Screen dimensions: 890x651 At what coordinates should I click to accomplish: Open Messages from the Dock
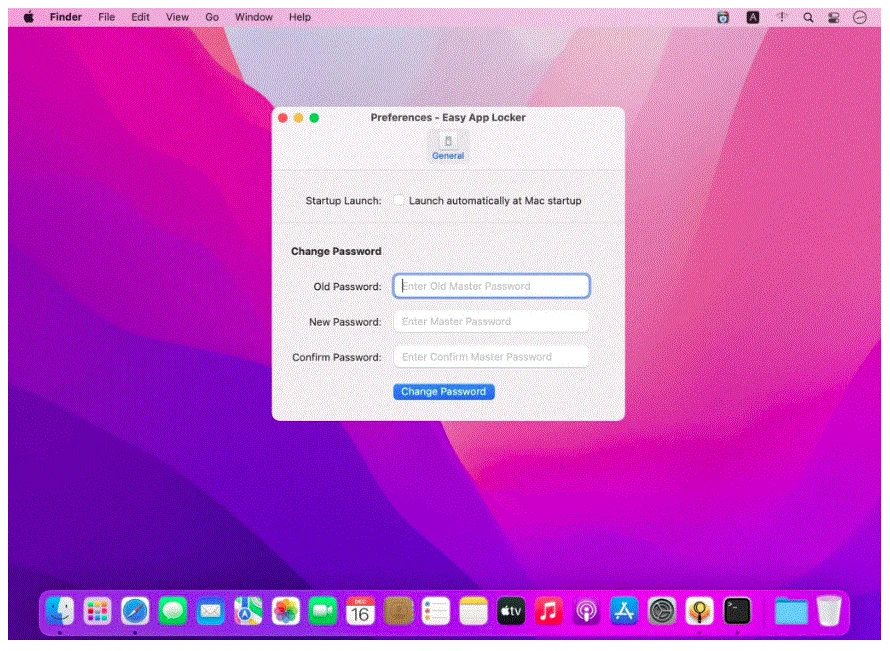pyautogui.click(x=173, y=612)
